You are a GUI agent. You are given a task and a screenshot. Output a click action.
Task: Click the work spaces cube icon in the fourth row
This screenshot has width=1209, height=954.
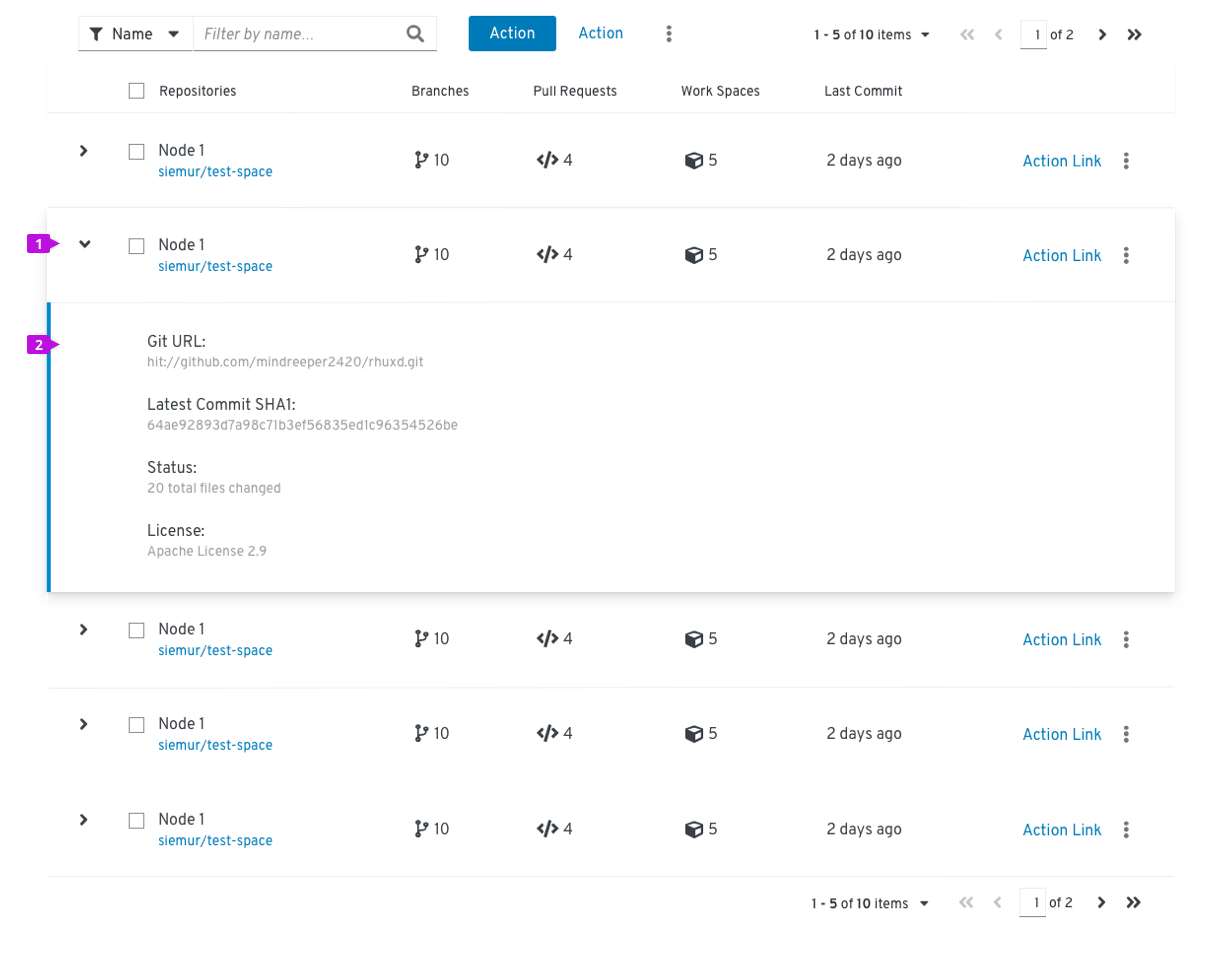click(694, 734)
